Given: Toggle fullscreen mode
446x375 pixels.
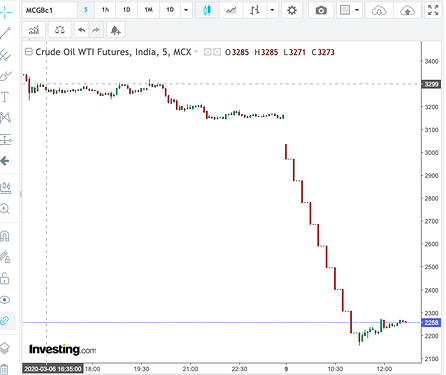Looking at the screenshot, I should pos(433,10).
